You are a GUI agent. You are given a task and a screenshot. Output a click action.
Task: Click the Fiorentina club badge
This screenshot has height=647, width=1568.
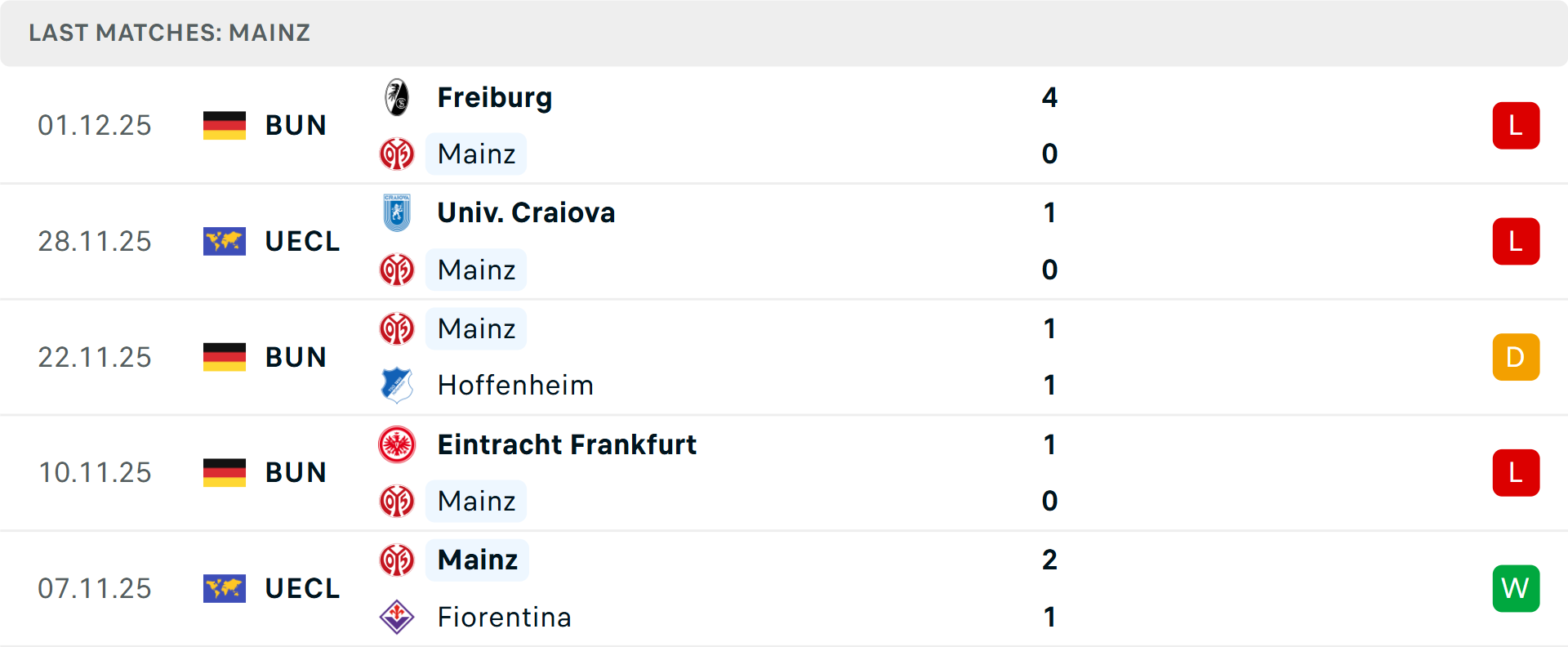[x=398, y=618]
